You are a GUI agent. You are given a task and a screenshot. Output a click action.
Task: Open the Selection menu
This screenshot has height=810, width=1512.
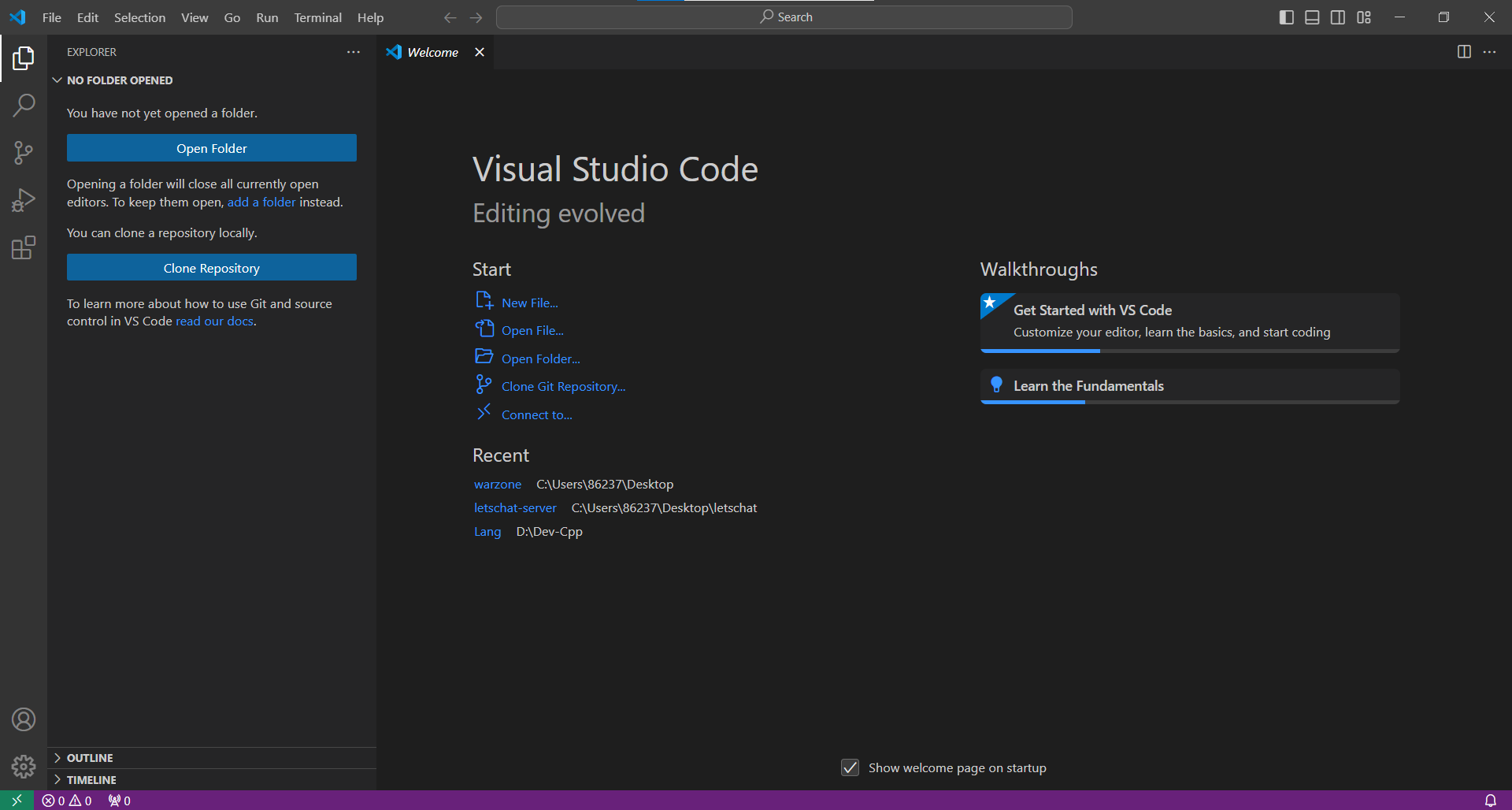[x=139, y=17]
